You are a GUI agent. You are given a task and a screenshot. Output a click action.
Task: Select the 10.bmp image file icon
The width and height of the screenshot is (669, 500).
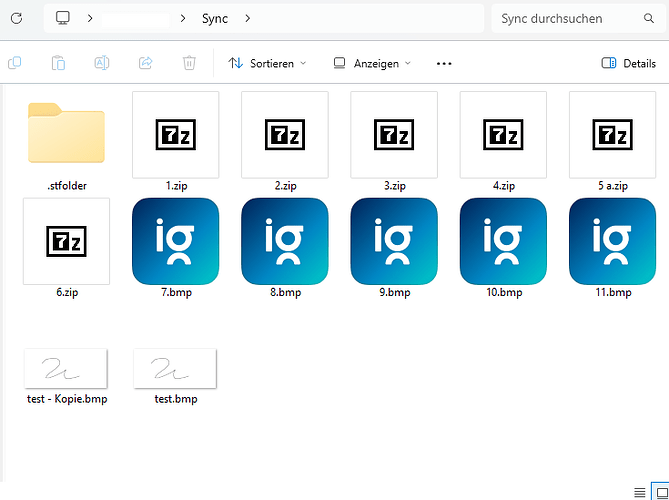[503, 241]
